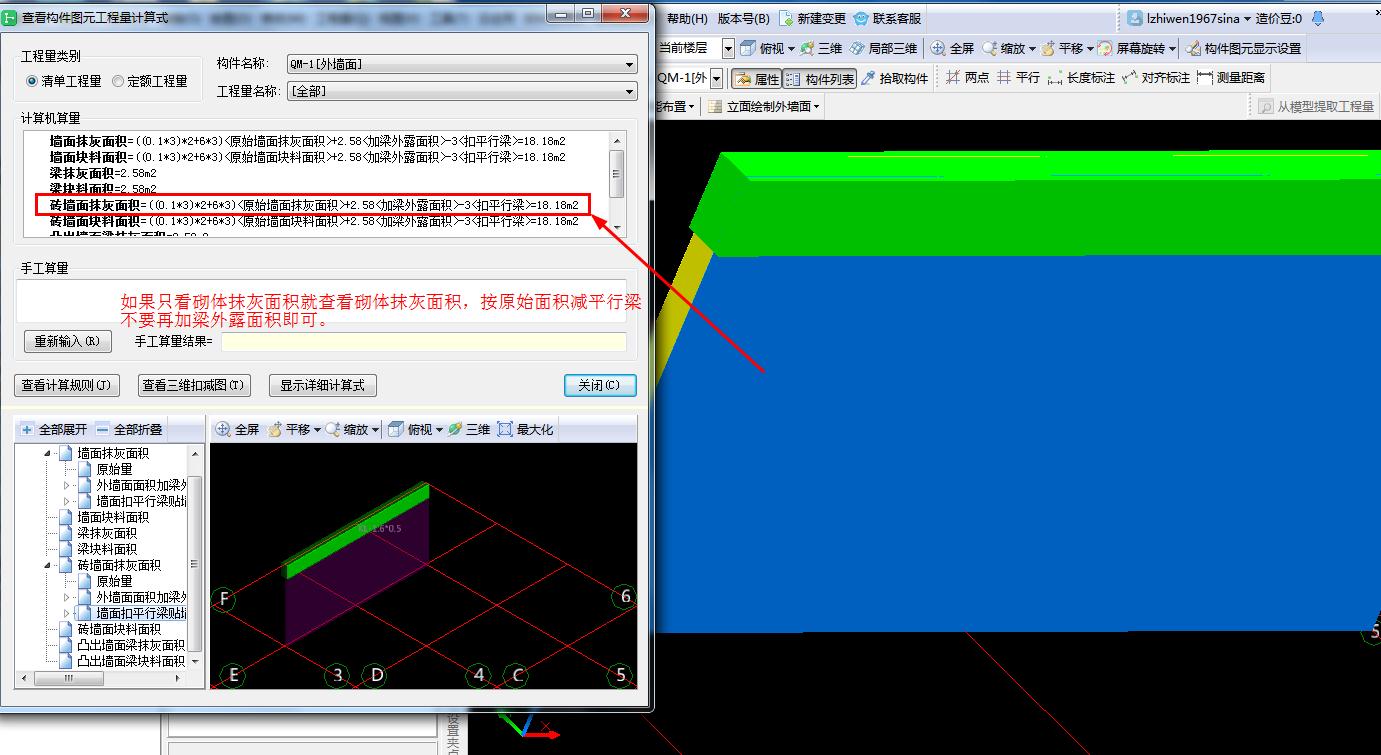
Task: Select the 凸出墙面梁块料面积 tree item
Action: (x=131, y=661)
